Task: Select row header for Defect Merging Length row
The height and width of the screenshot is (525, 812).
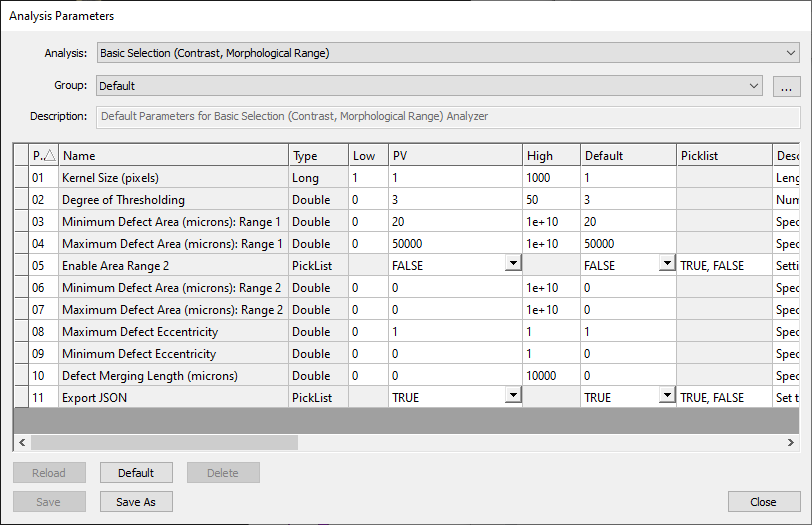Action: (x=21, y=376)
